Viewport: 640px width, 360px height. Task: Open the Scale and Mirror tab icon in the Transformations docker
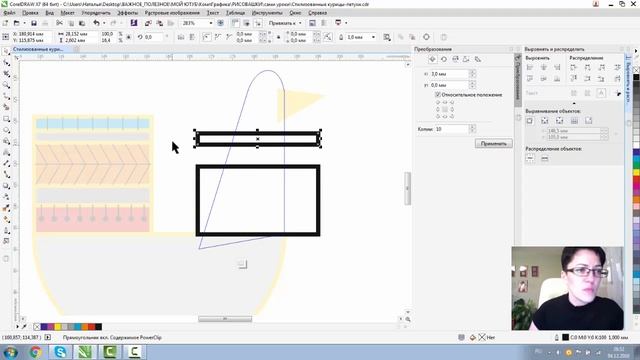pyautogui.click(x=455, y=60)
